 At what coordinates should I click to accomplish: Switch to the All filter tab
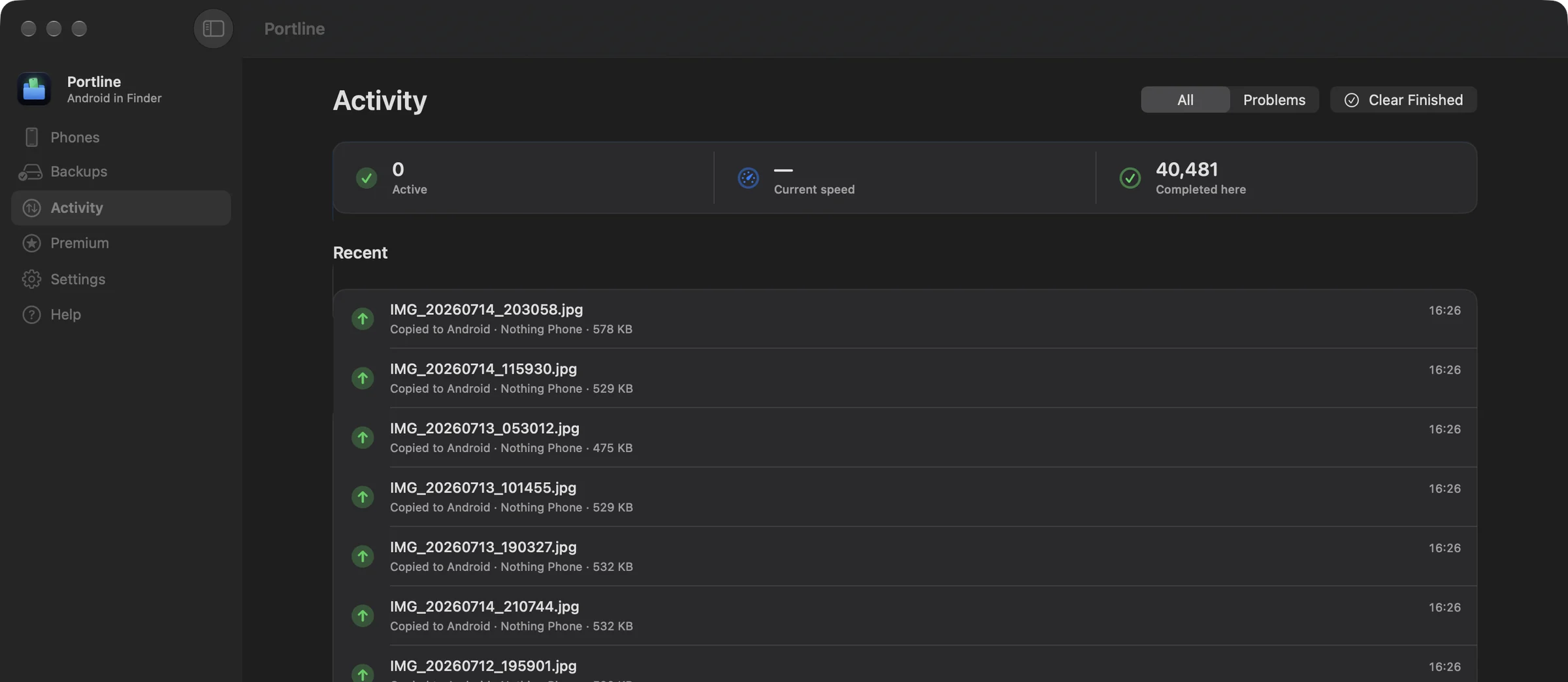[1185, 99]
